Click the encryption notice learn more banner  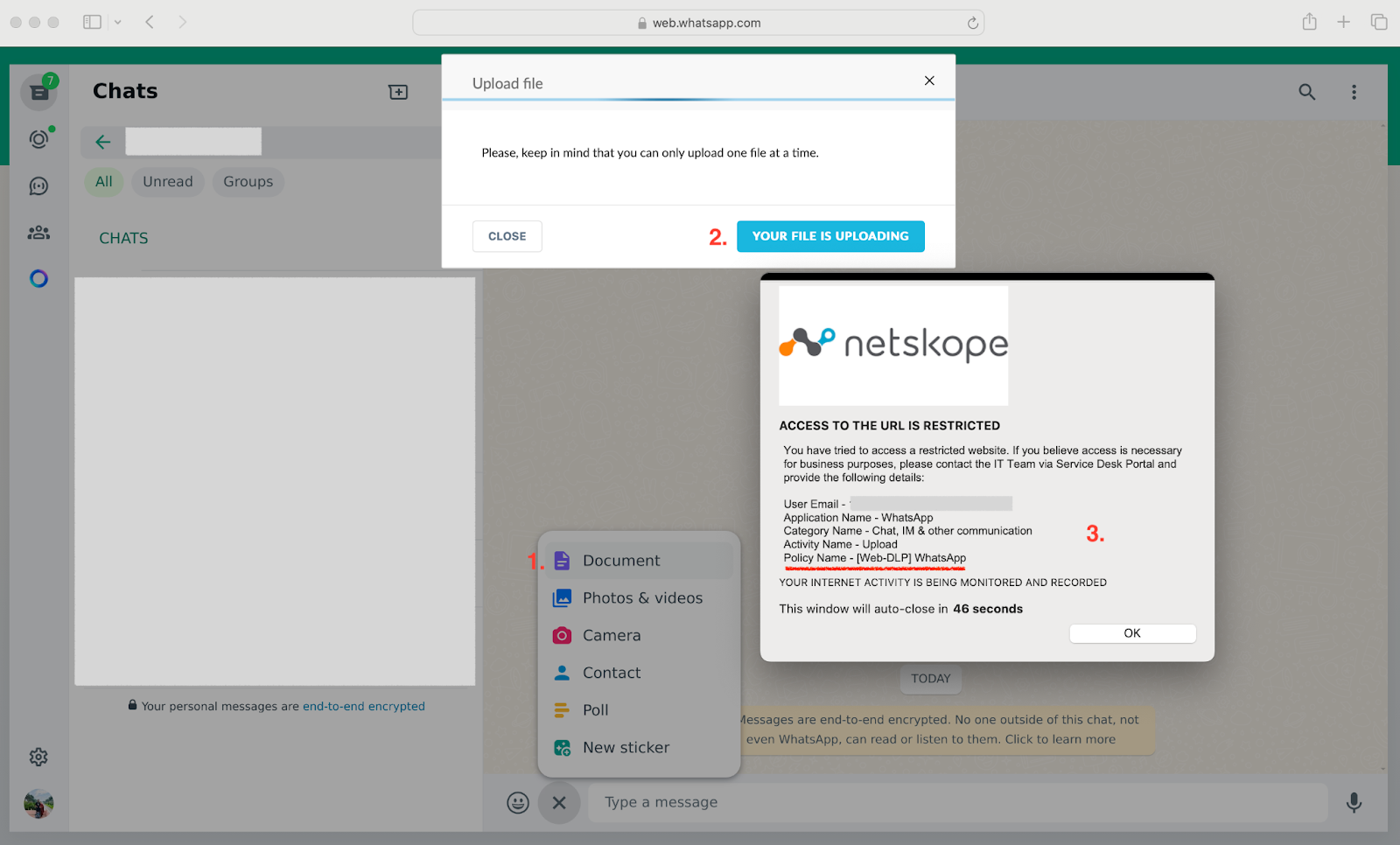(947, 730)
